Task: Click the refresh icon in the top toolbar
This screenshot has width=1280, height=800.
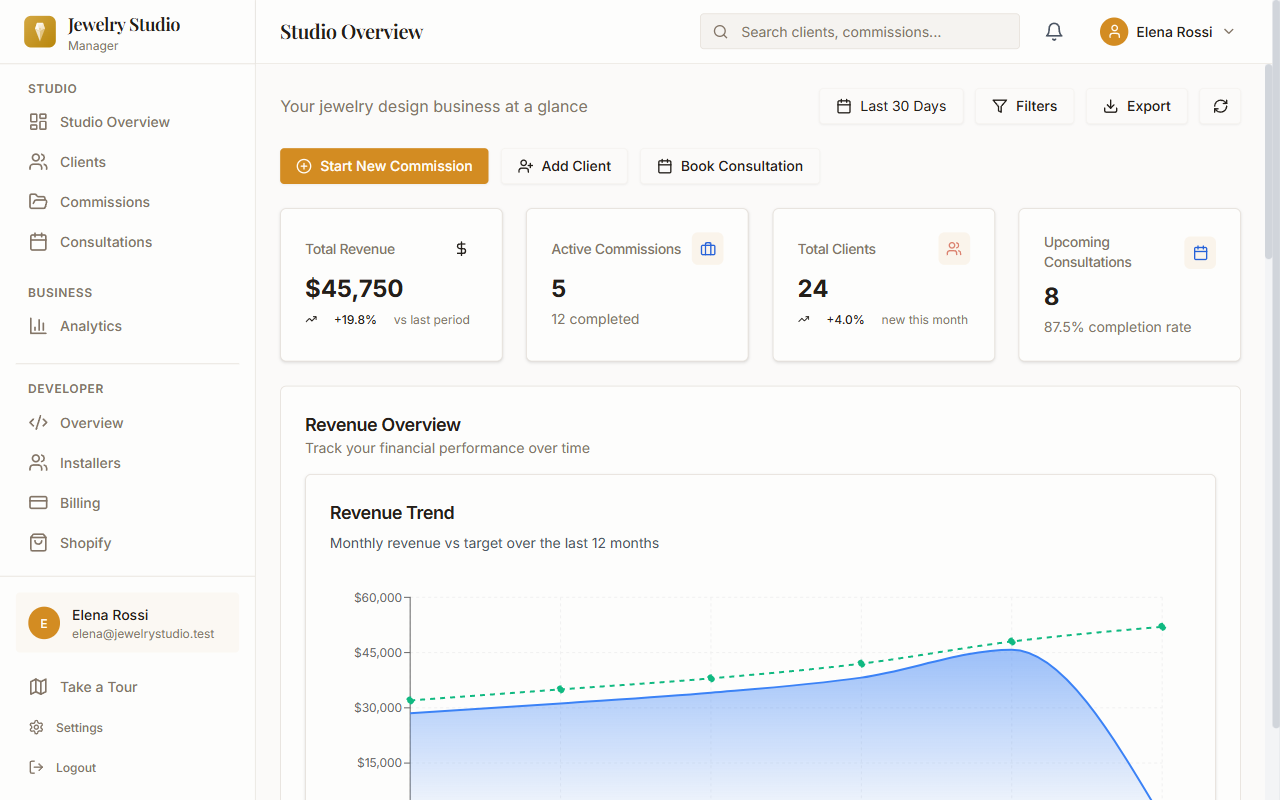Action: tap(1219, 106)
